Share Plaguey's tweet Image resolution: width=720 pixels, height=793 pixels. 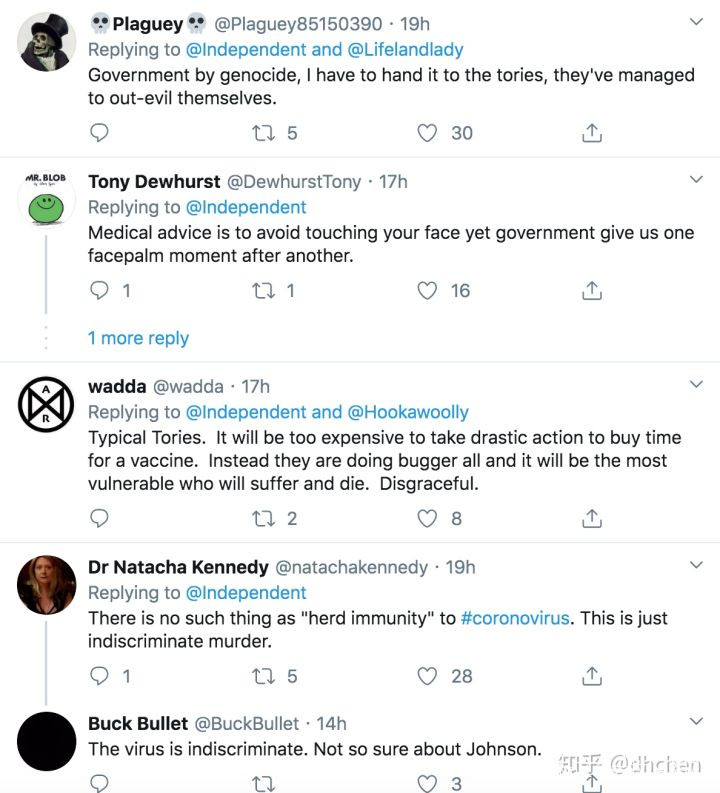591,133
